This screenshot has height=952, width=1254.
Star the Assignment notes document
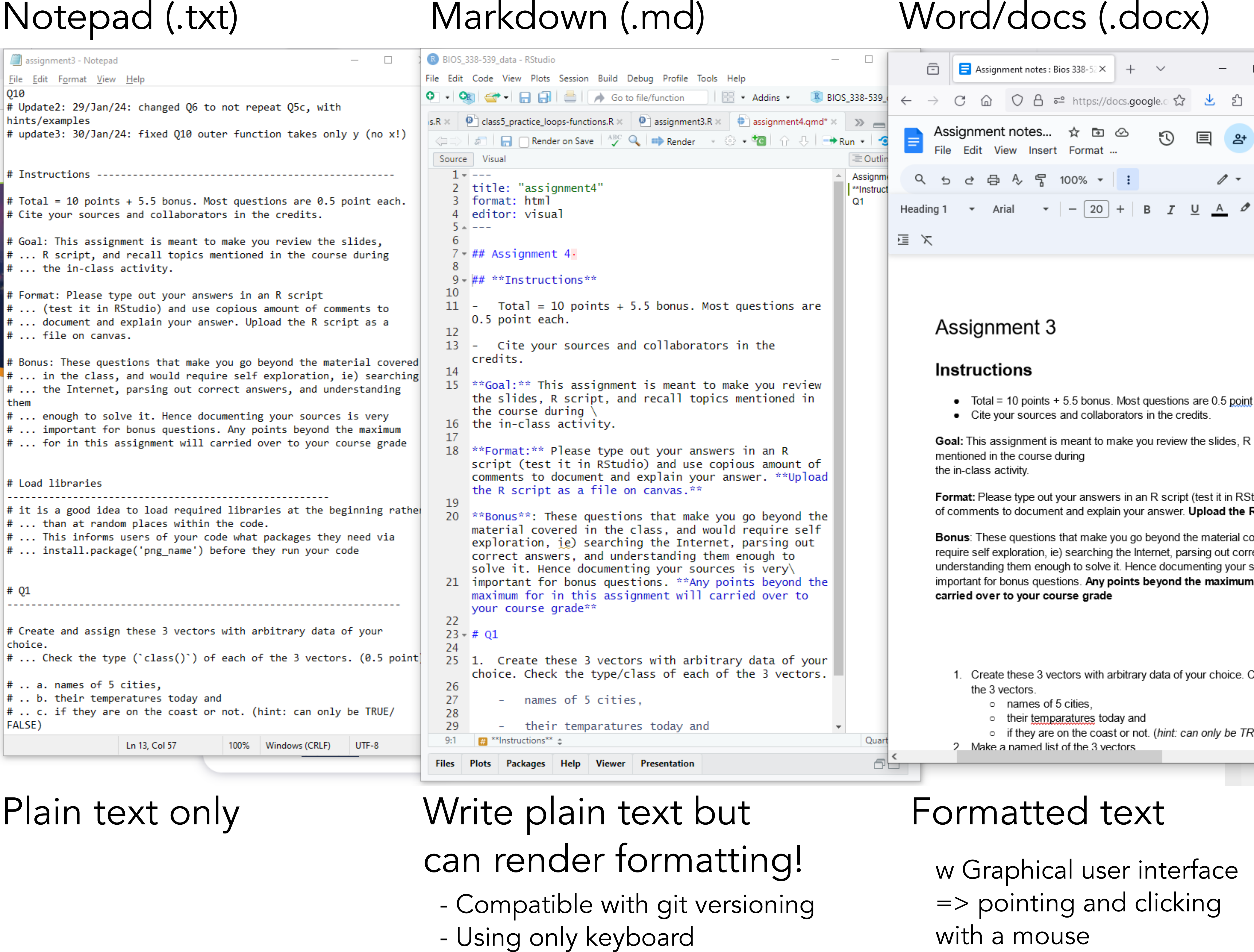[1074, 132]
